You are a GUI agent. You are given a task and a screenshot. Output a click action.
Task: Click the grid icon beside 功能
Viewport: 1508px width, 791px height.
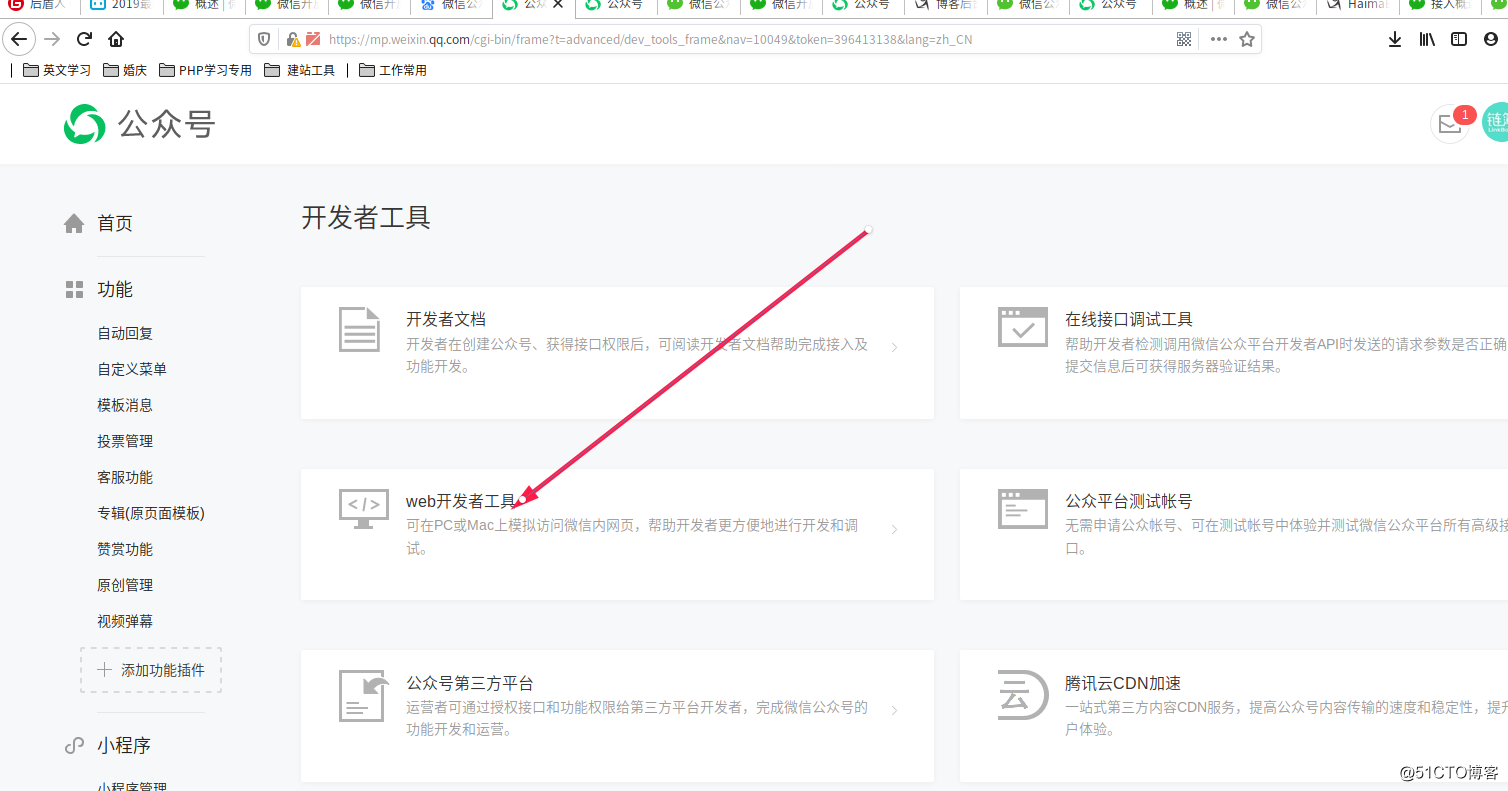[x=74, y=290]
